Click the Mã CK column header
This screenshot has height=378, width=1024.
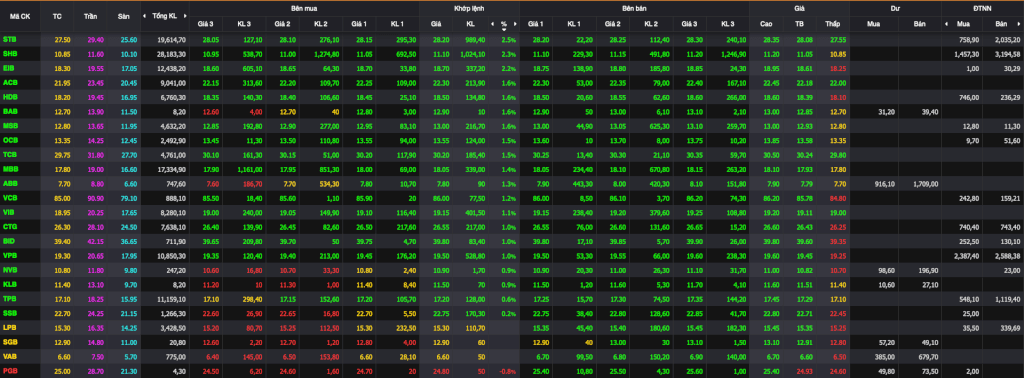(21, 16)
